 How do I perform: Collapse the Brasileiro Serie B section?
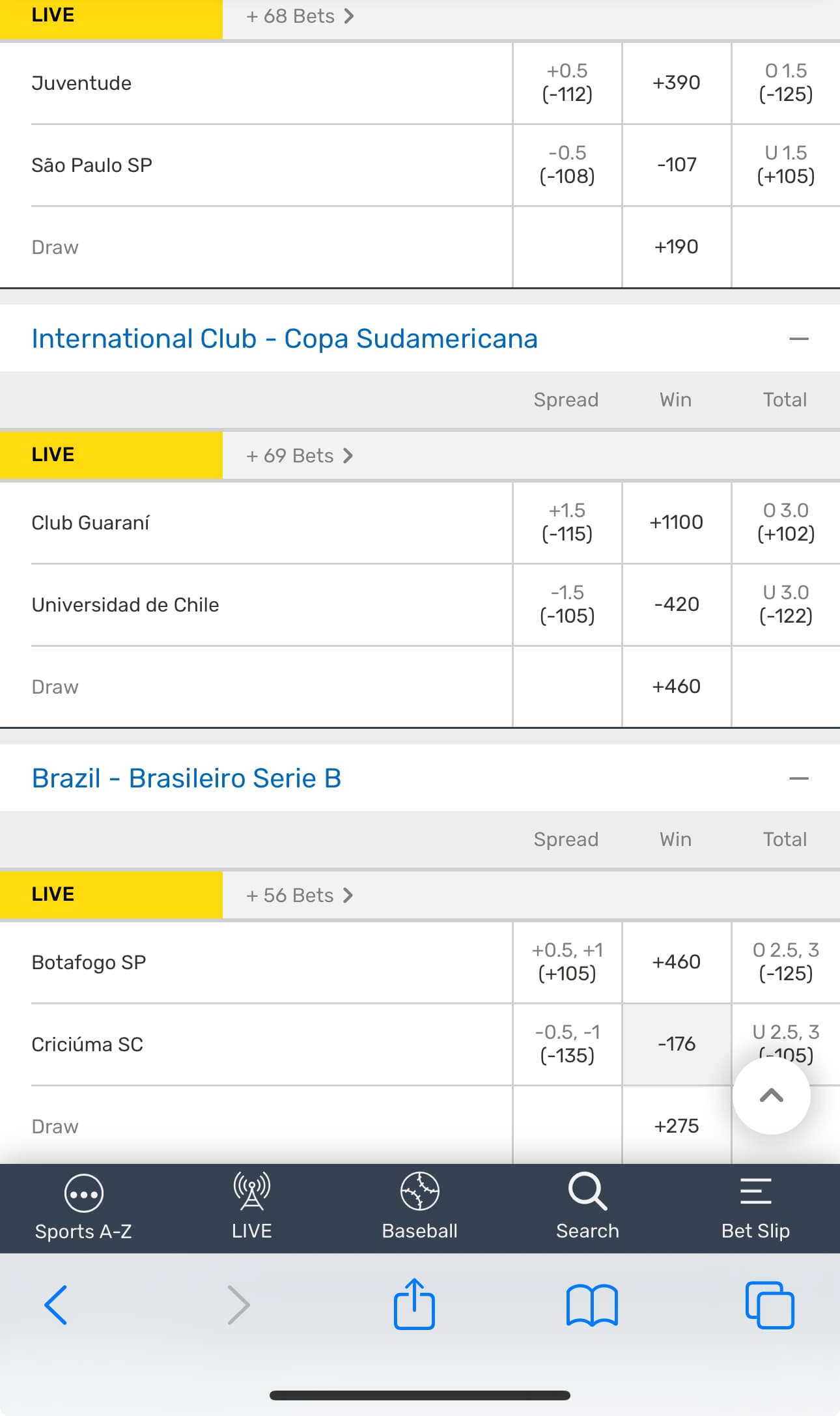[x=798, y=778]
